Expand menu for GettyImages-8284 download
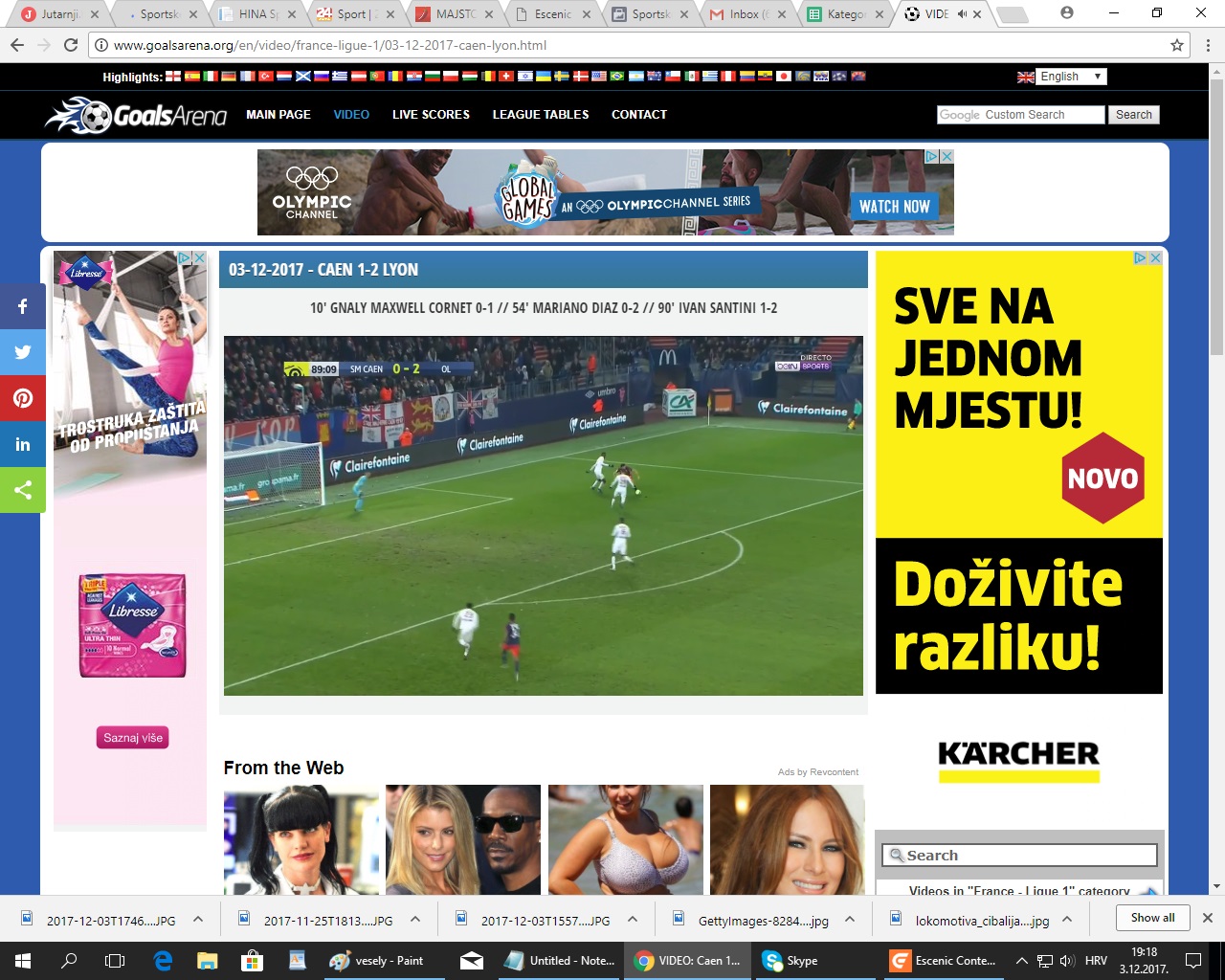The image size is (1225, 980). [850, 920]
